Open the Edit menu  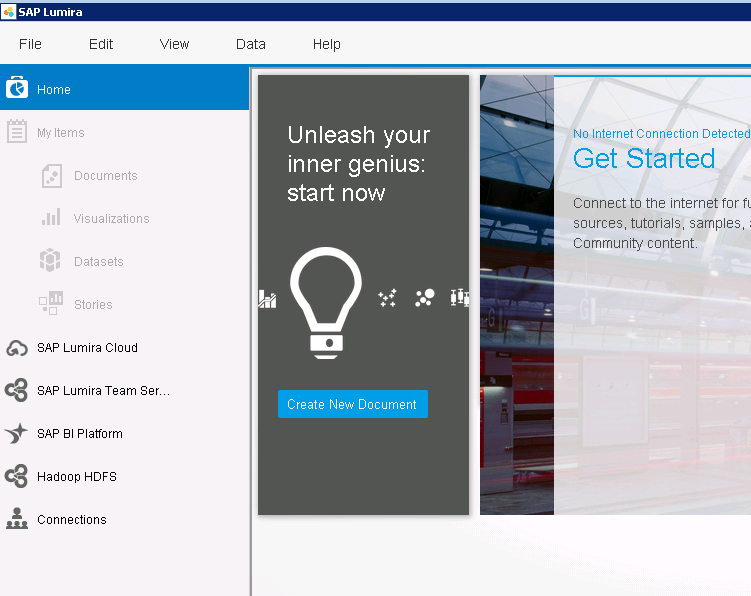101,44
